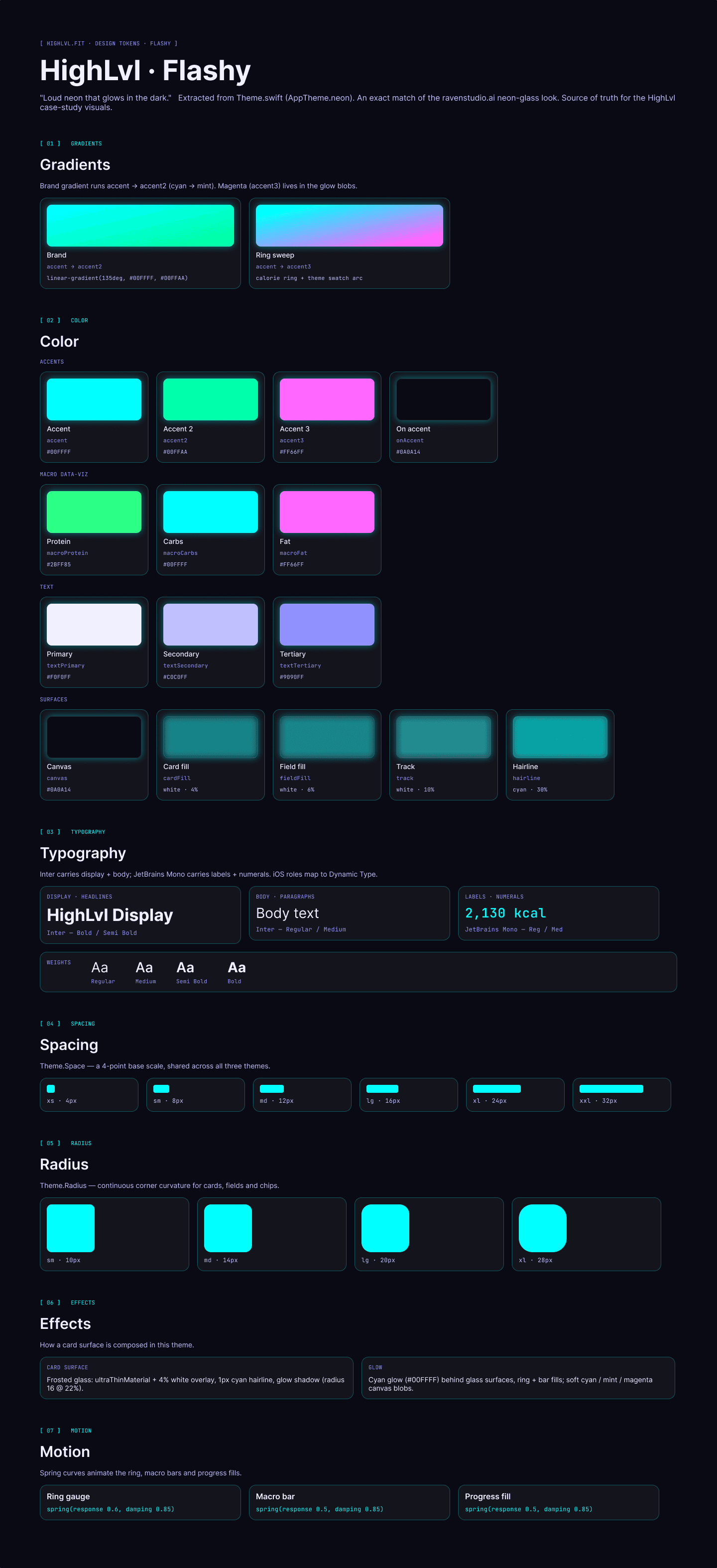
Task: Select the Accent cyan swatch #00FFFF
Action: pos(94,399)
